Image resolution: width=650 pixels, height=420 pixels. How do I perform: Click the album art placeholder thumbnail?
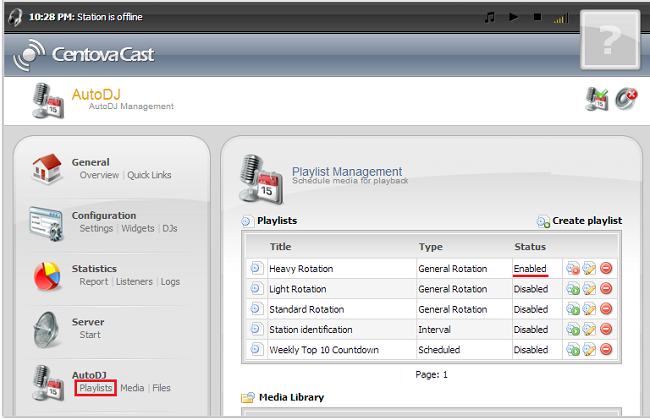pyautogui.click(x=610, y=40)
